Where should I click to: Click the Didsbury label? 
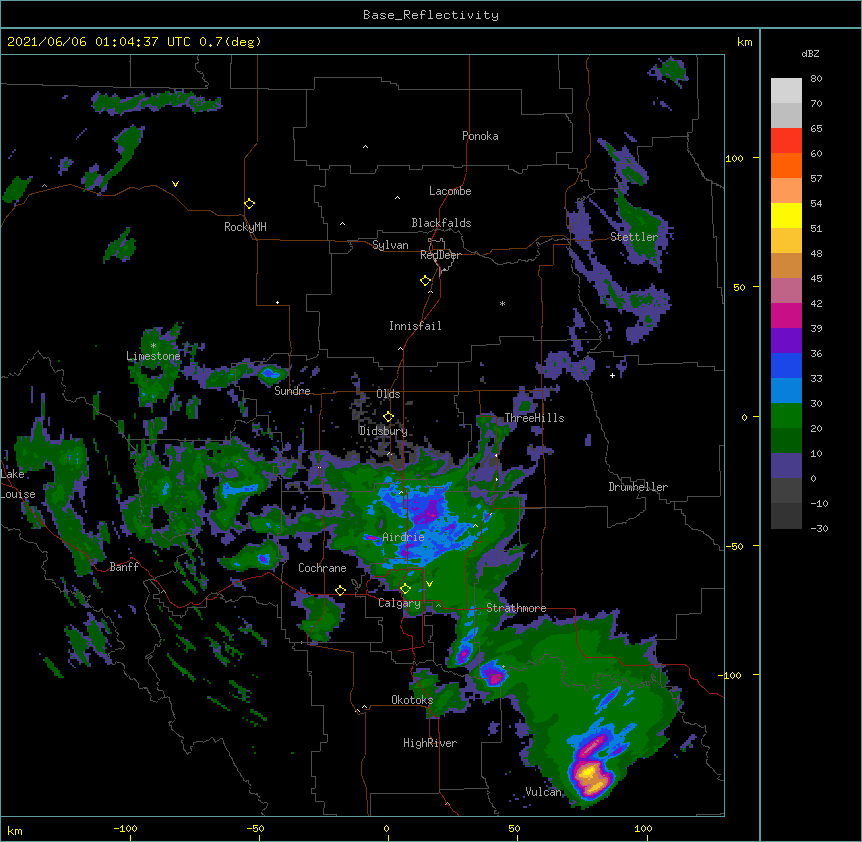pos(383,431)
